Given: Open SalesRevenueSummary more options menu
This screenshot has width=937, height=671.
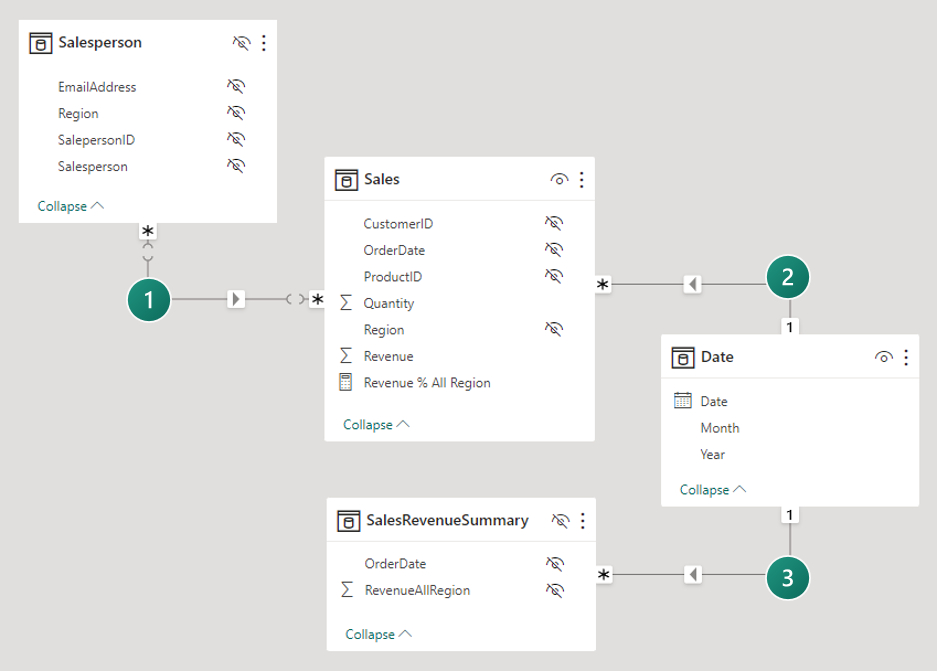Looking at the screenshot, I should (x=582, y=521).
